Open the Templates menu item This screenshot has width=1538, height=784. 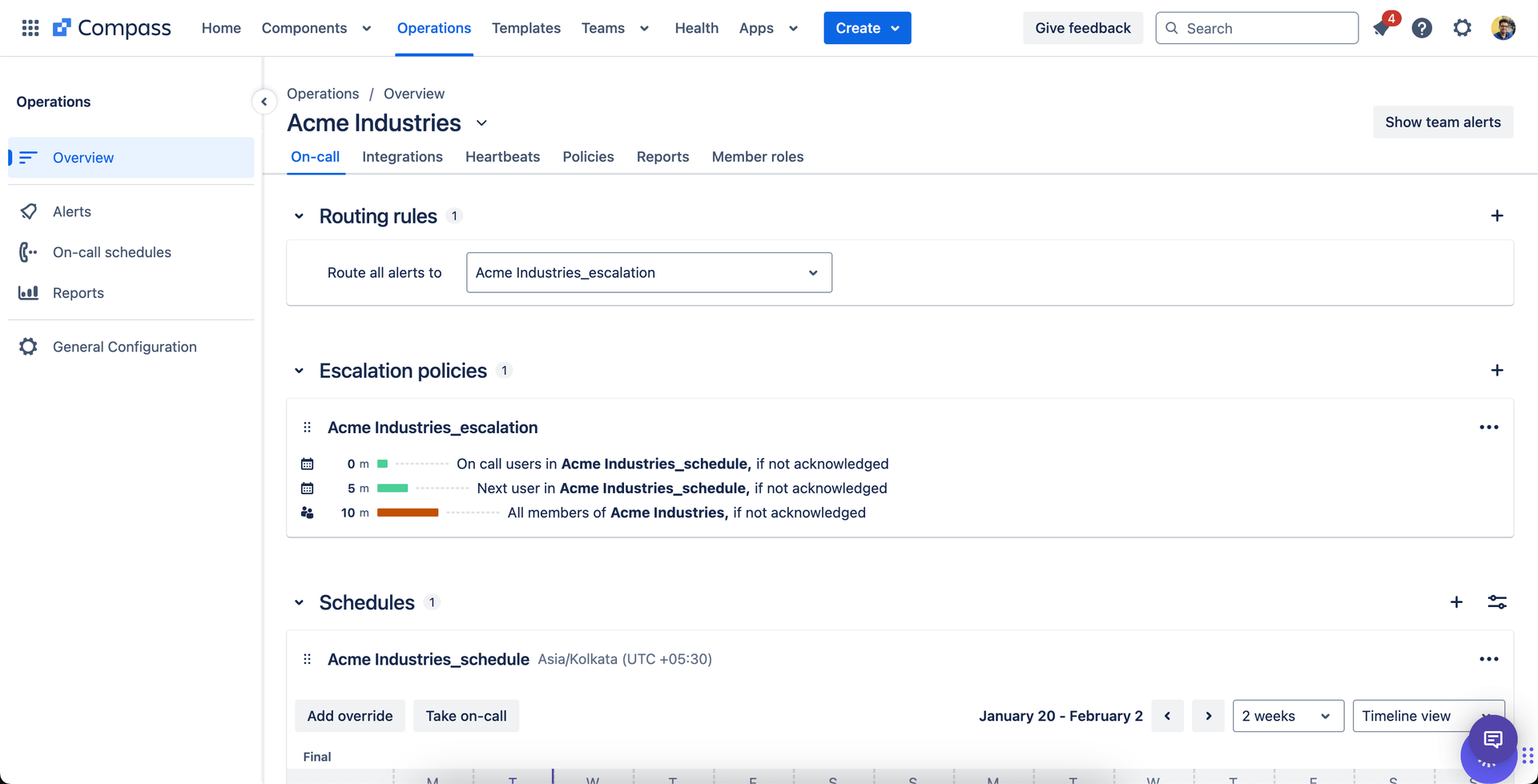(526, 28)
